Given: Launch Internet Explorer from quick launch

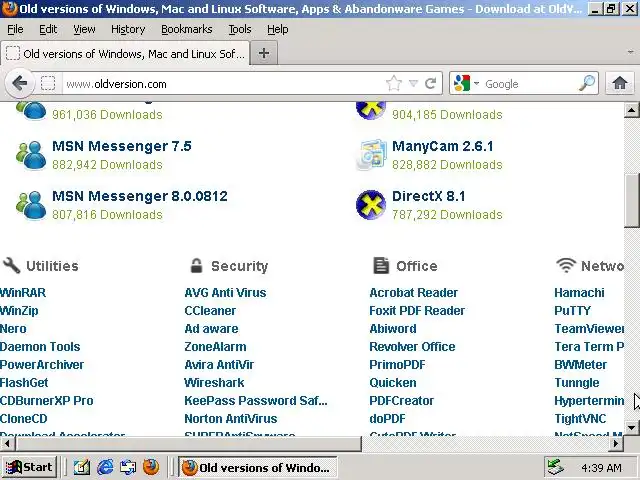Looking at the screenshot, I should tap(105, 467).
